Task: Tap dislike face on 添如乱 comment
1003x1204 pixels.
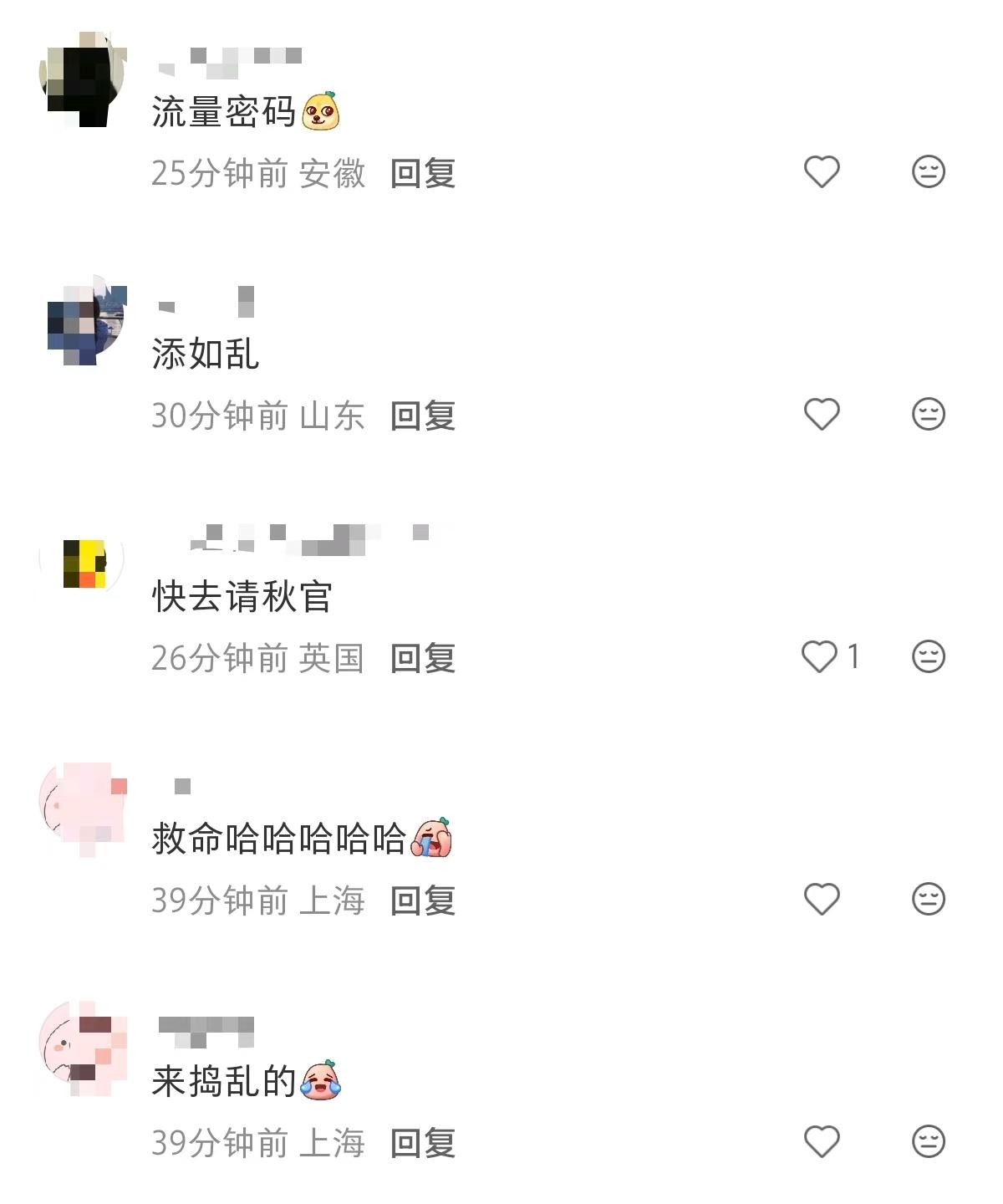Action: coord(928,415)
